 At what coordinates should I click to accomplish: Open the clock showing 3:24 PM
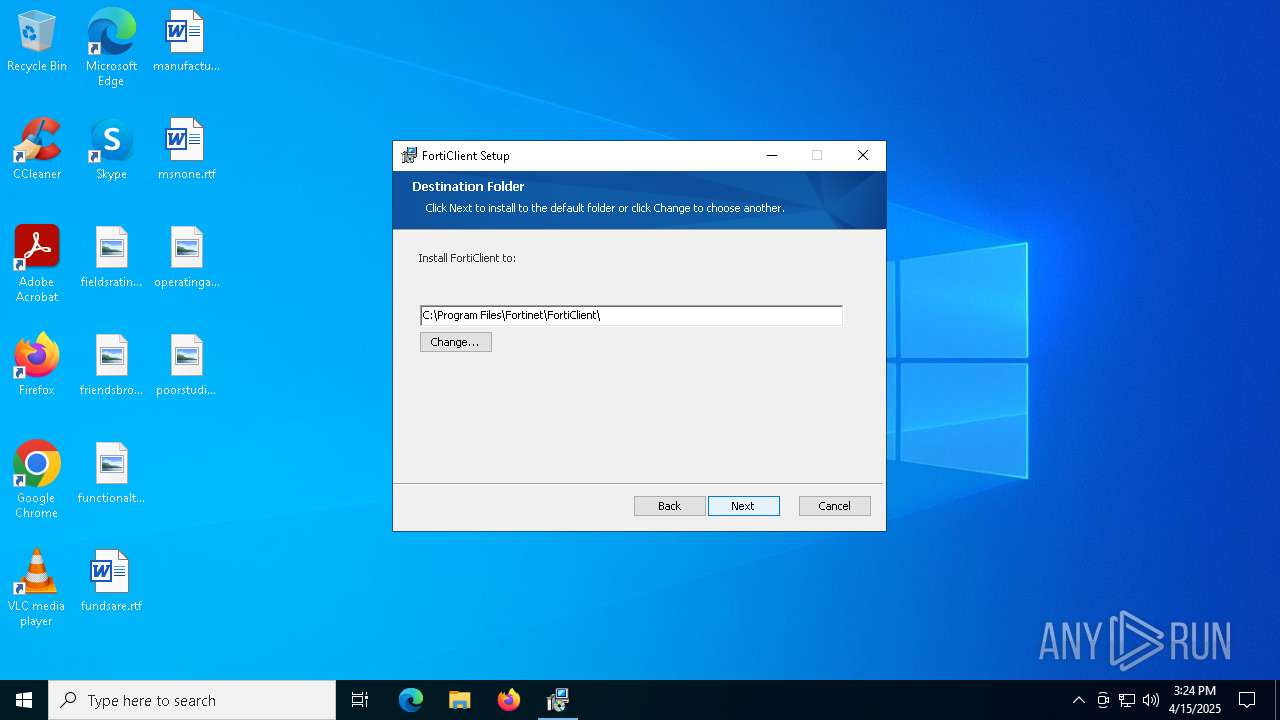(x=1195, y=700)
